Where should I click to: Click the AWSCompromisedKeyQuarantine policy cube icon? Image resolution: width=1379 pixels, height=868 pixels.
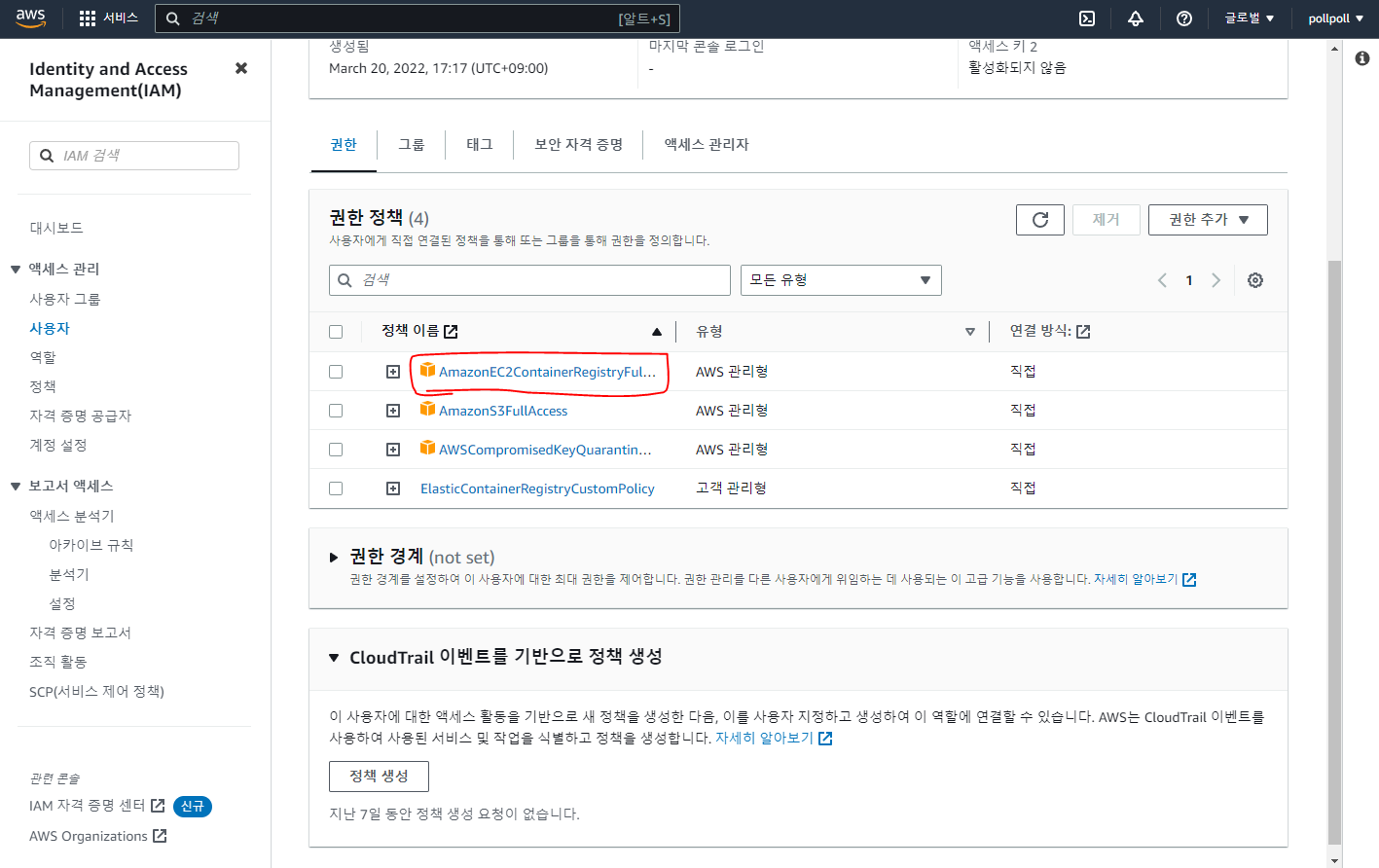pyautogui.click(x=427, y=448)
